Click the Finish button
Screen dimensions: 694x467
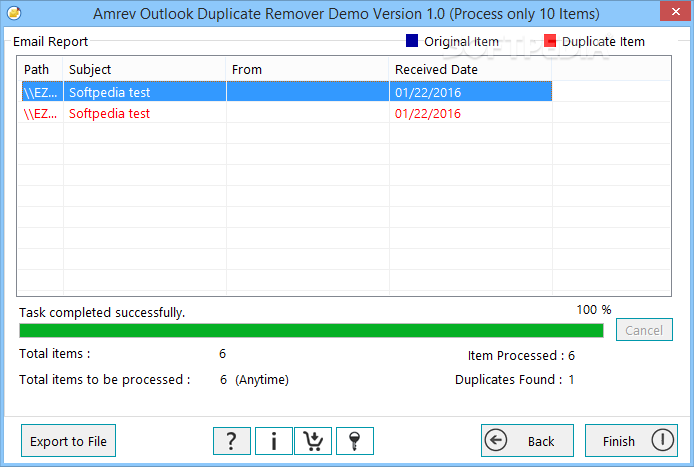(x=631, y=440)
